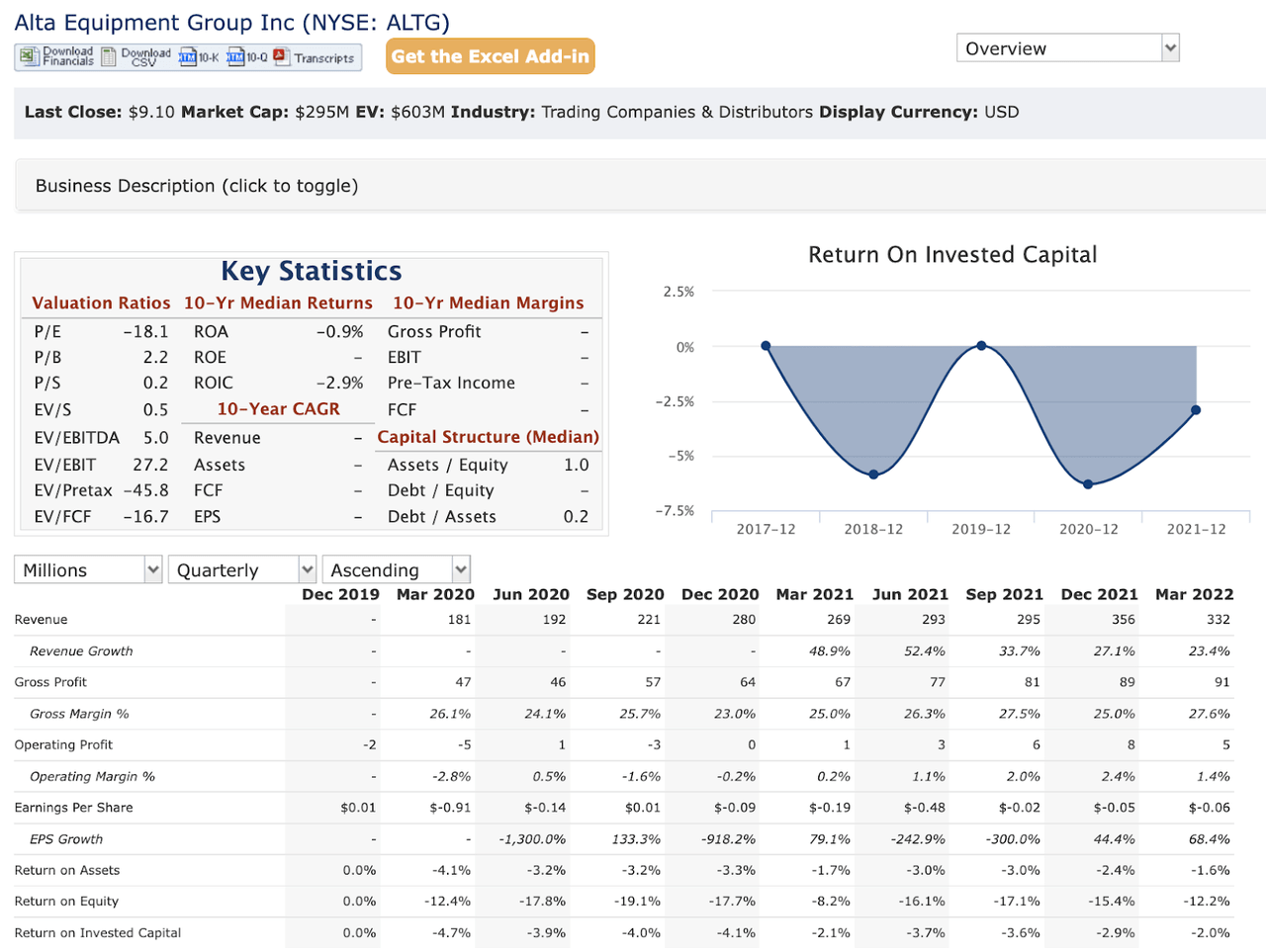Open the Overview view dropdown
The width and height of the screenshot is (1266, 952).
pyautogui.click(x=1068, y=48)
